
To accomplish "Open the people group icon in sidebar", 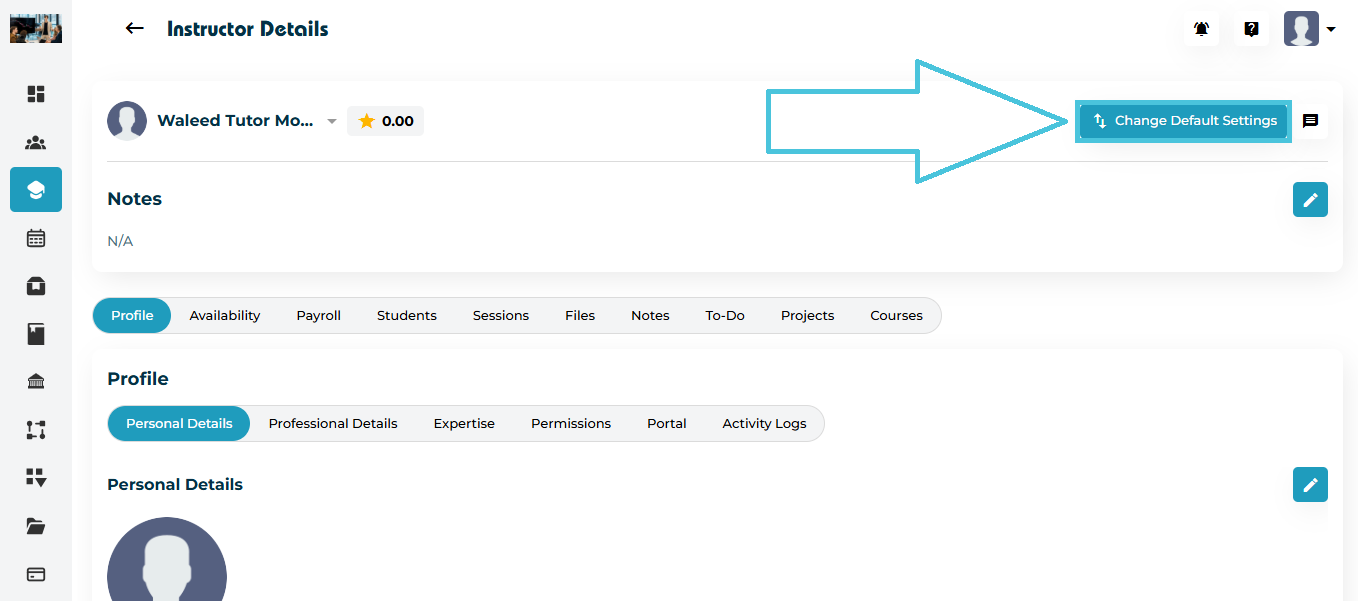I will pyautogui.click(x=36, y=143).
